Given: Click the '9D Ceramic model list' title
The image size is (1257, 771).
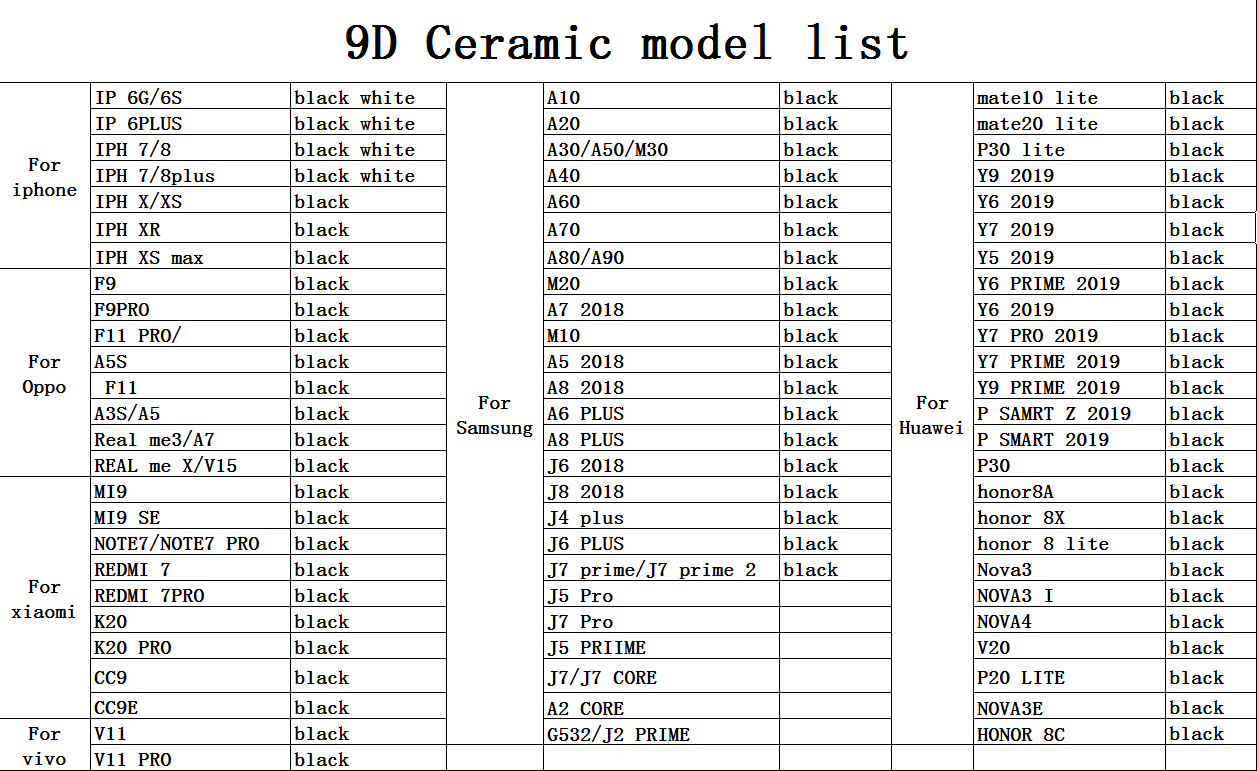Looking at the screenshot, I should (x=627, y=43).
